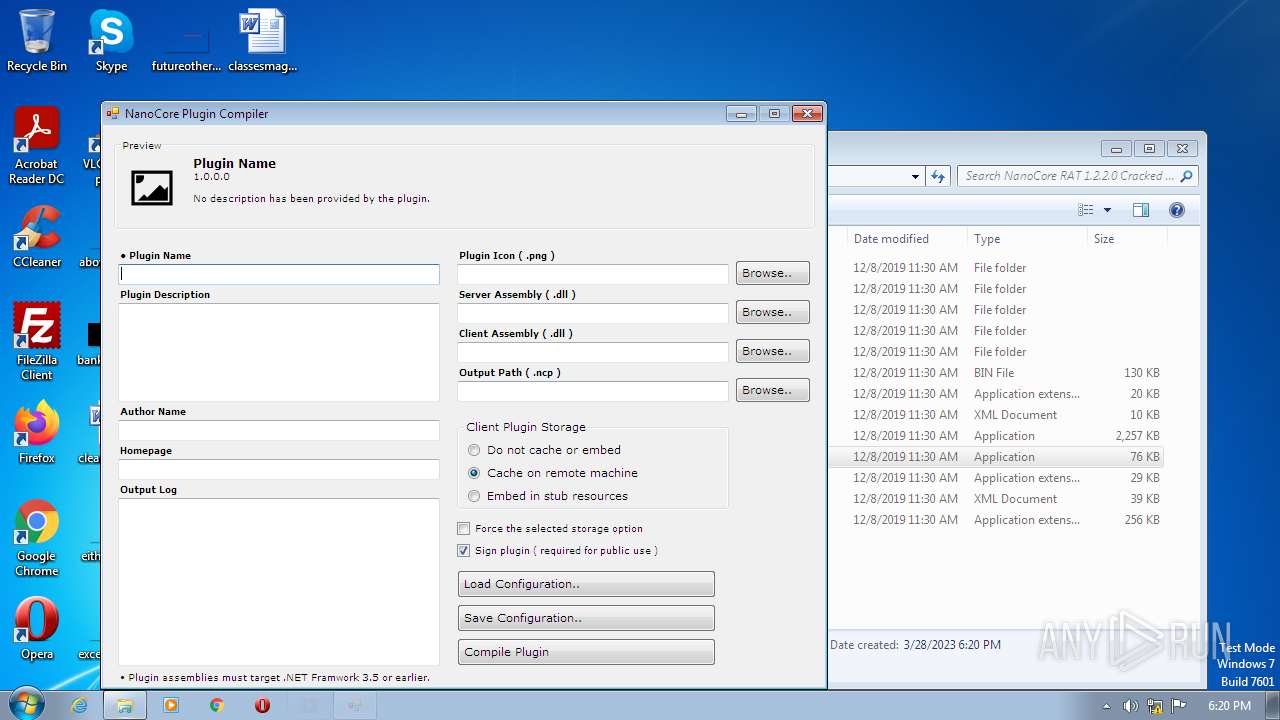Viewport: 1280px width, 720px height.
Task: Click the NanoCore Plugin Compiler taskbar button
Action: pyautogui.click(x=355, y=705)
